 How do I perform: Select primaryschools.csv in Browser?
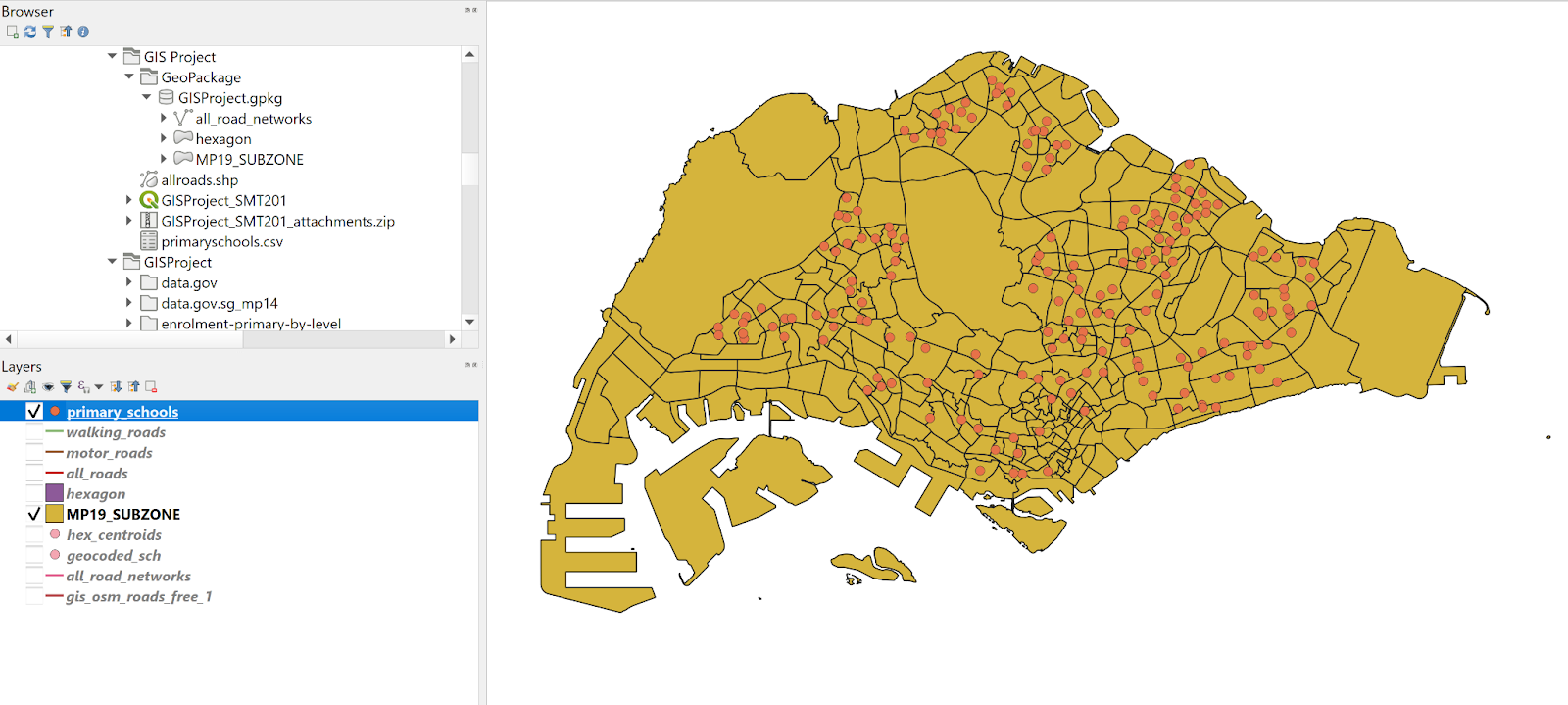tap(221, 241)
